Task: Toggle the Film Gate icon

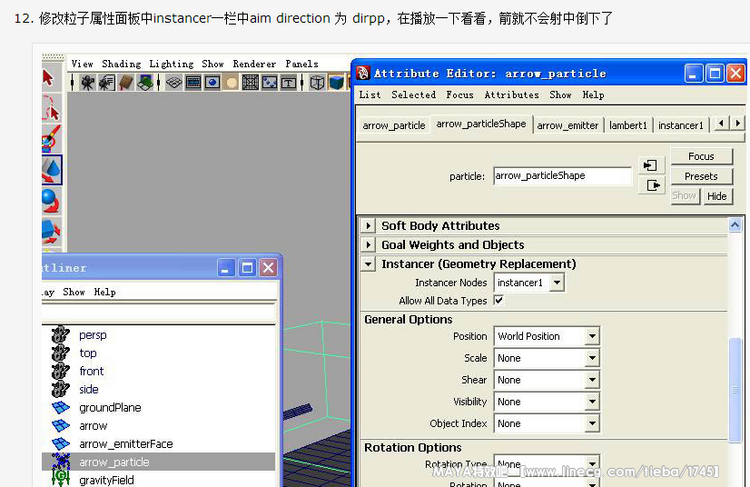Action: point(193,83)
